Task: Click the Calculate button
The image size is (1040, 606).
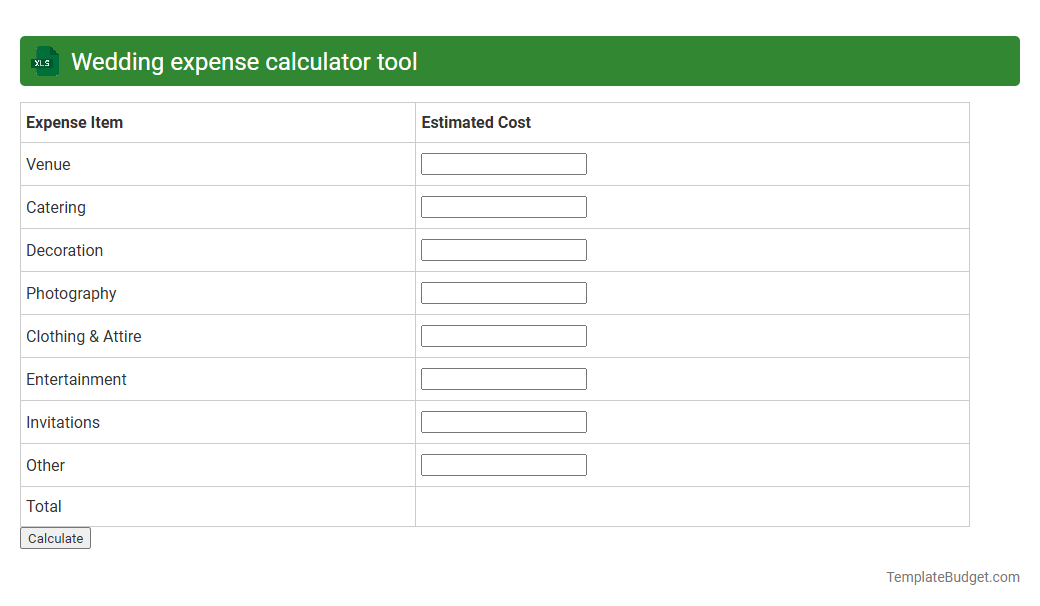Action: pyautogui.click(x=55, y=538)
